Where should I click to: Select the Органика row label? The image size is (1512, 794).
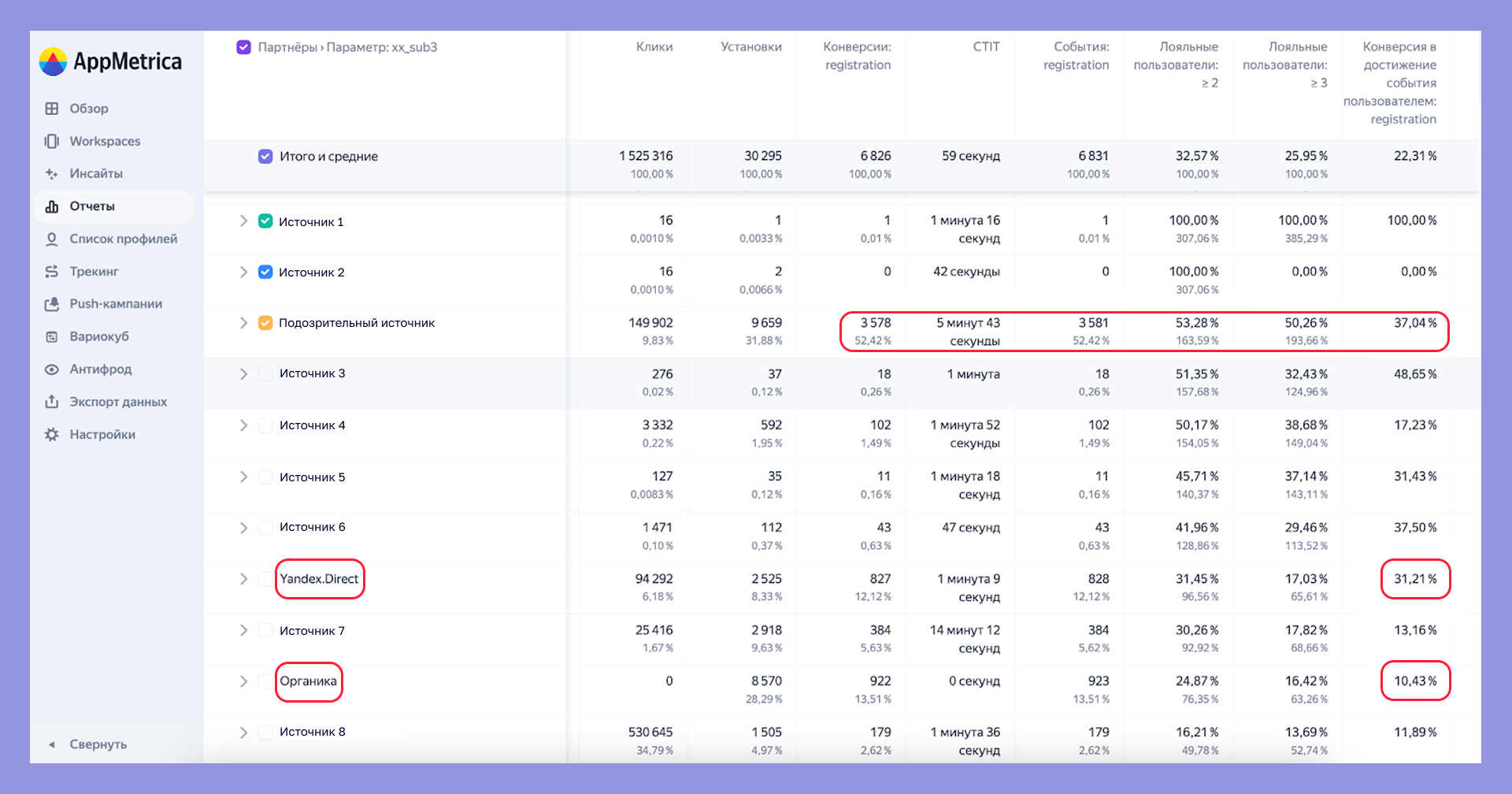[308, 681]
